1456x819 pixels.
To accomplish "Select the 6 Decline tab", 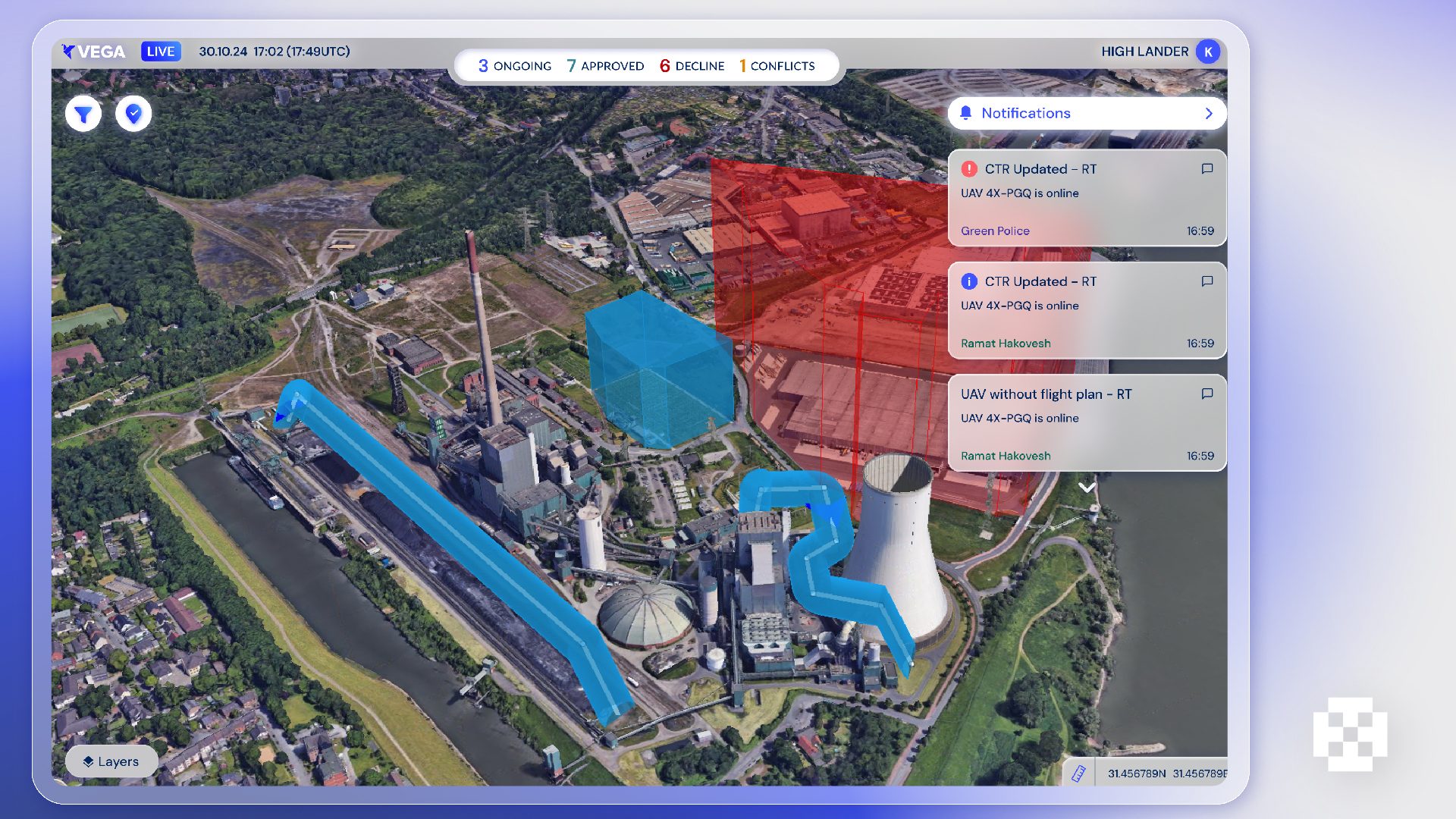I will click(692, 66).
